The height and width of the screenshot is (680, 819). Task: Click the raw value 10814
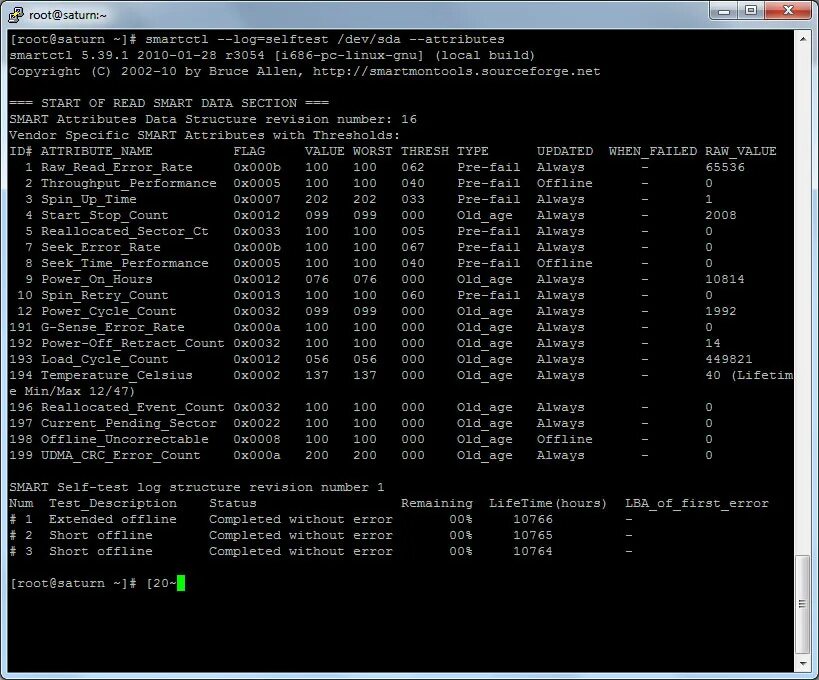[725, 279]
